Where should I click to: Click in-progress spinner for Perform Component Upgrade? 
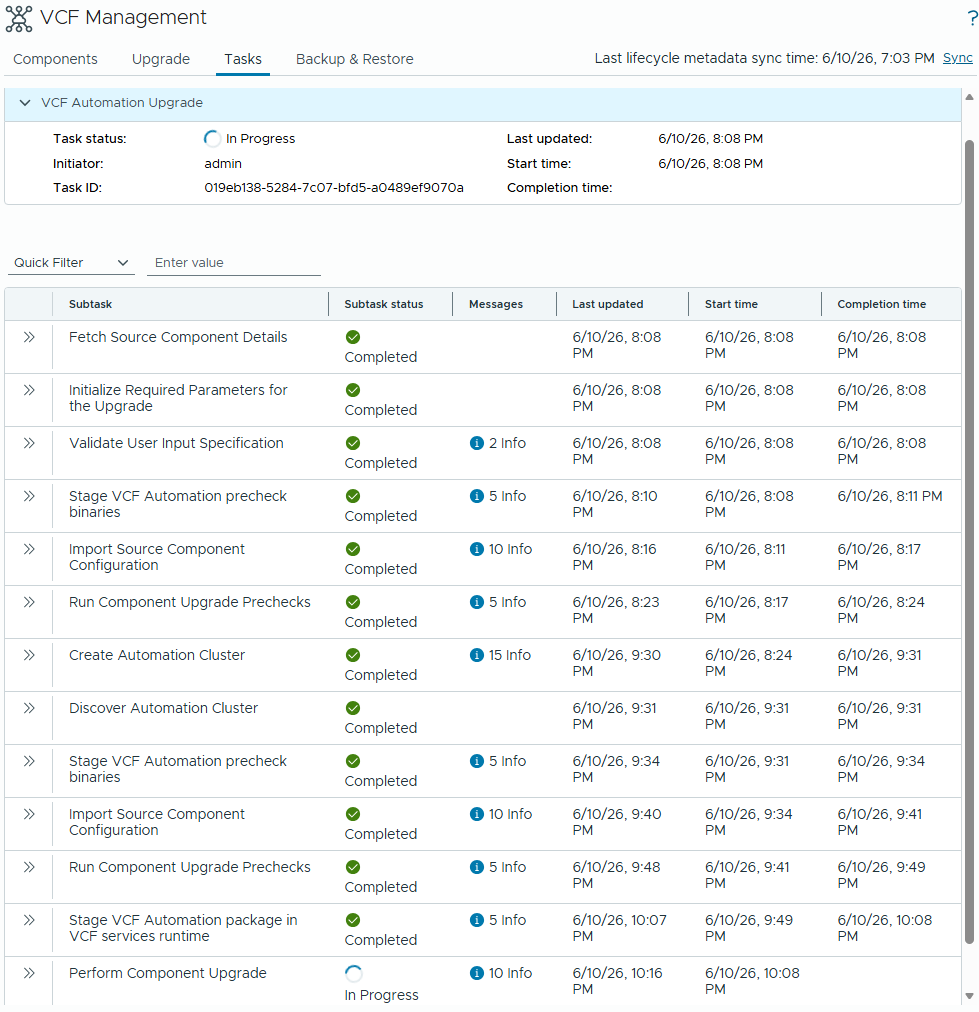click(354, 973)
